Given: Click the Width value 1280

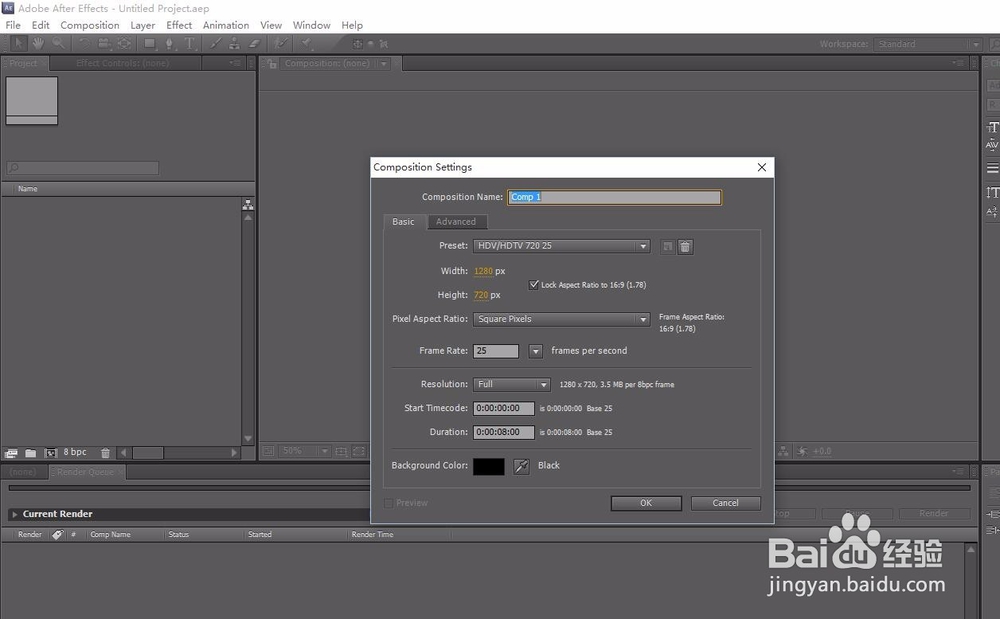Looking at the screenshot, I should coord(483,272).
